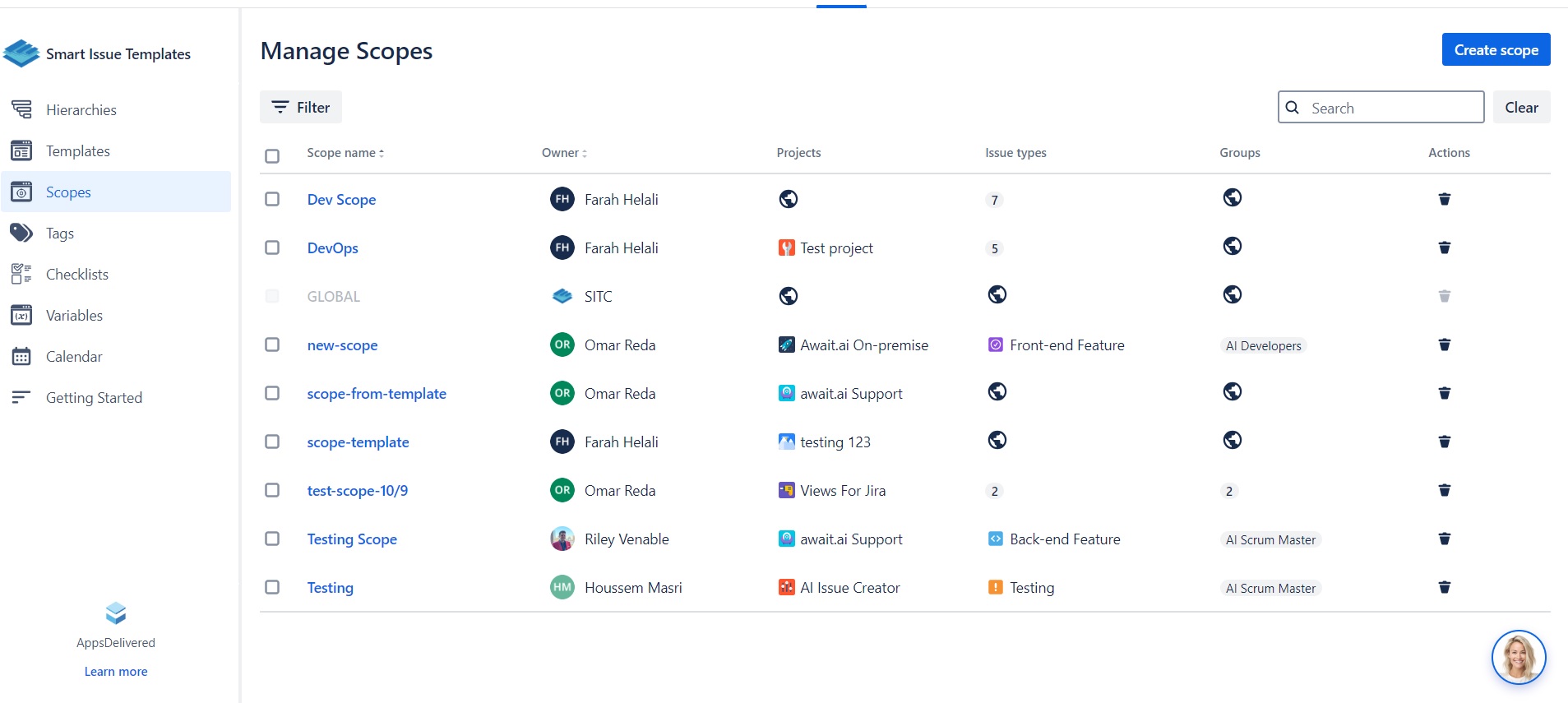Toggle the select-all header checkbox
1568x703 pixels.
click(272, 155)
